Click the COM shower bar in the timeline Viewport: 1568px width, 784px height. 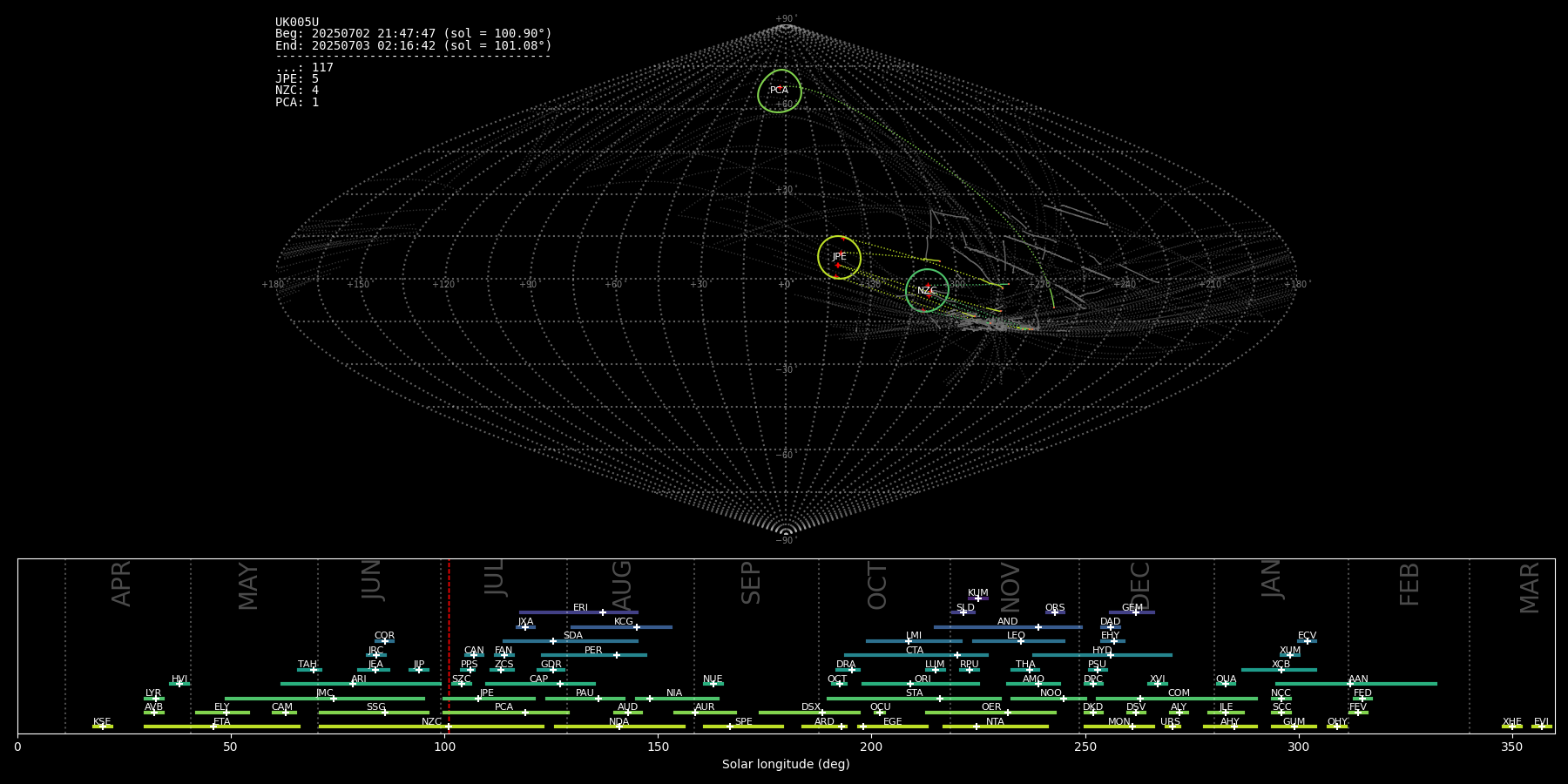1177,699
